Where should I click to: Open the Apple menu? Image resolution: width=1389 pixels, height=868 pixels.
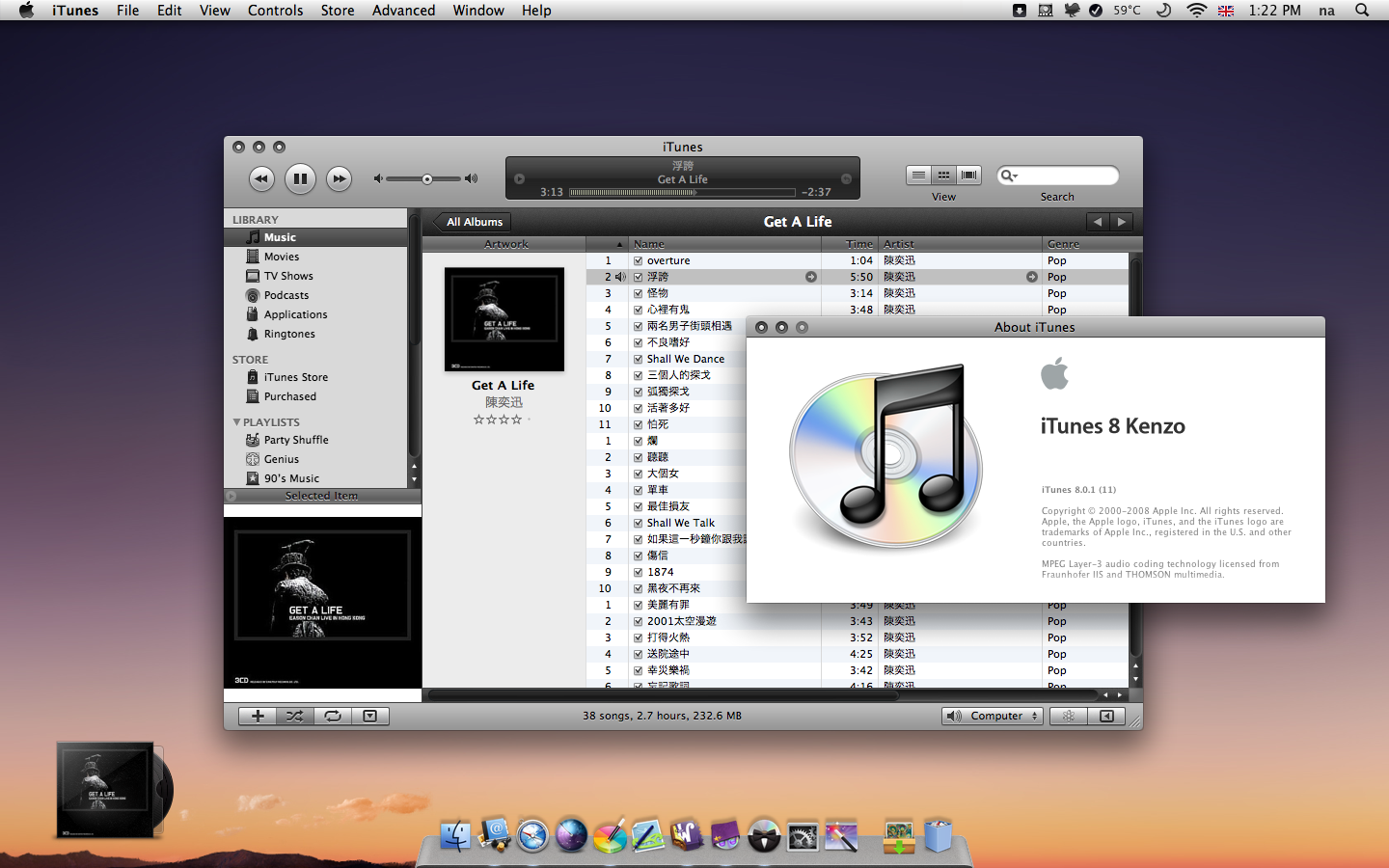(x=26, y=11)
